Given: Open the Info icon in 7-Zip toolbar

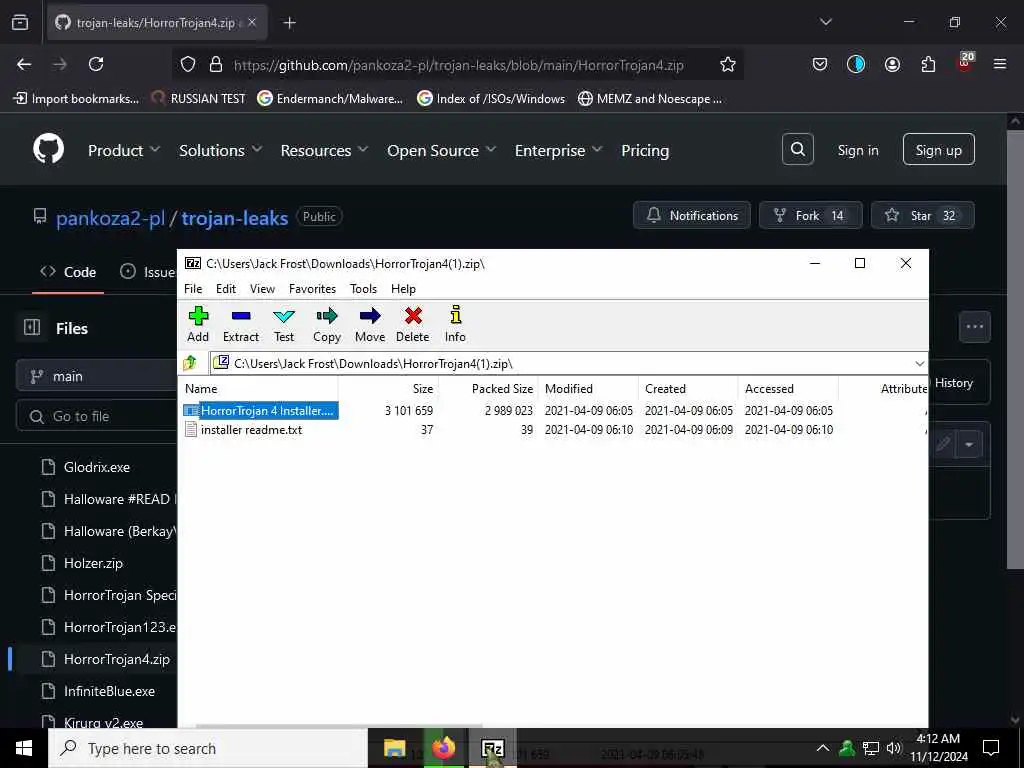Looking at the screenshot, I should point(455,325).
